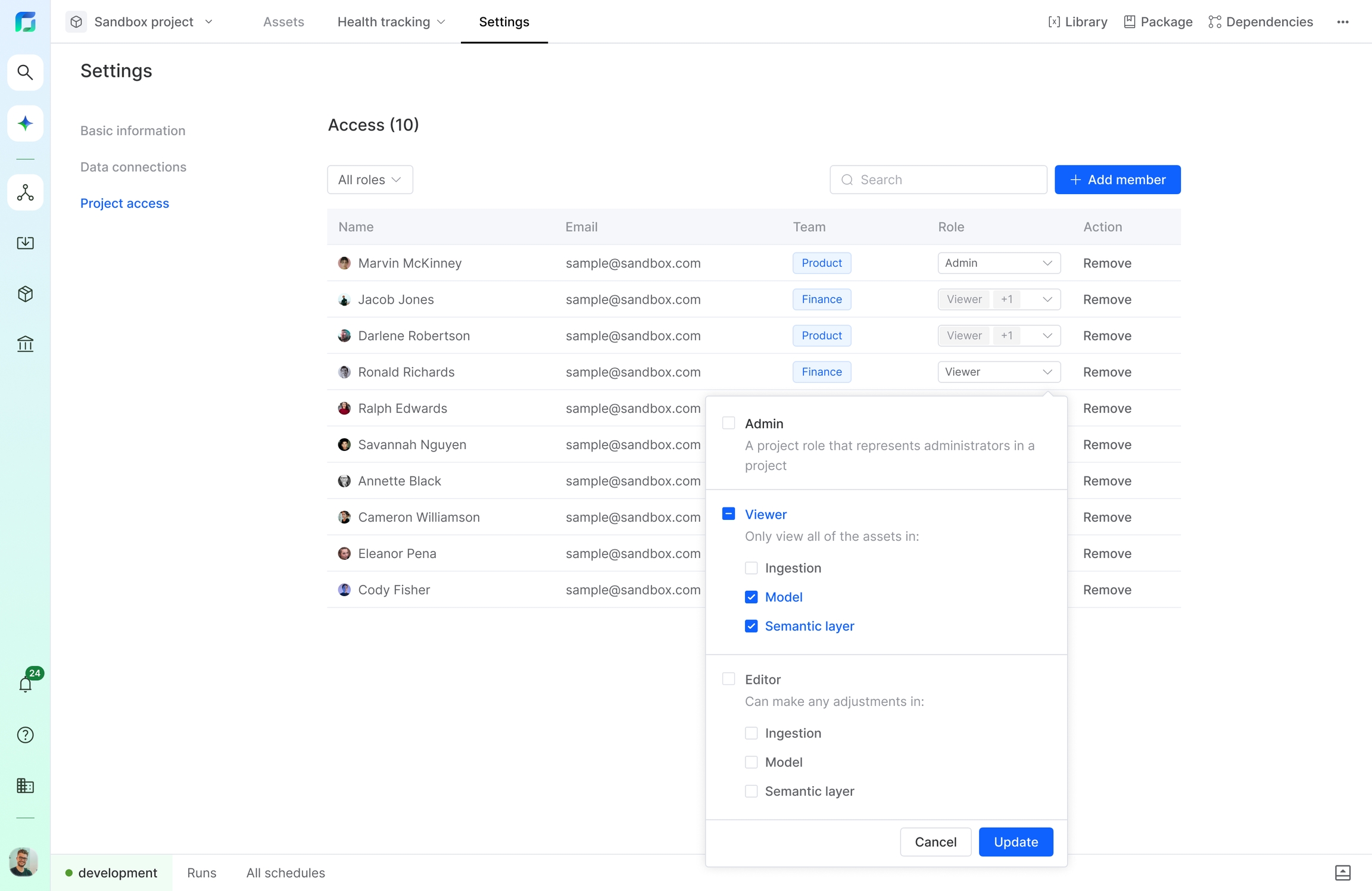Open the Sandbox project selector dropdown

point(143,22)
